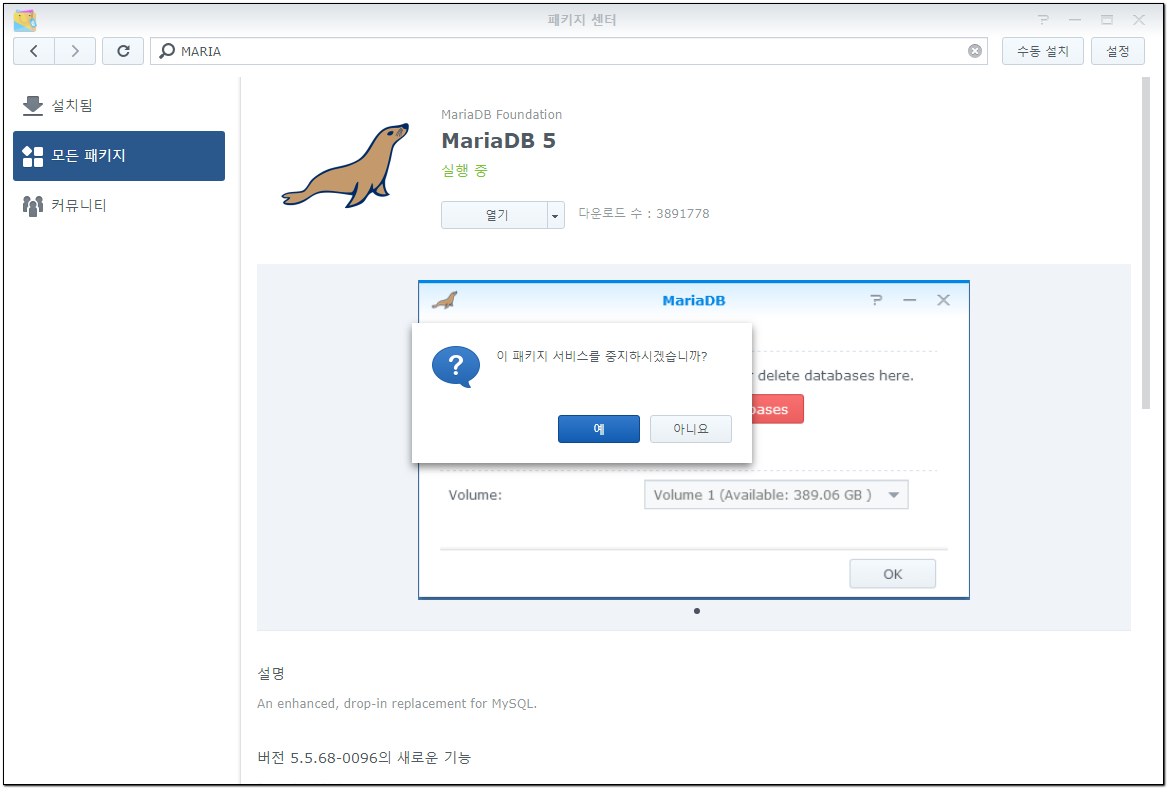
Task: Maximize the Package Center window
Action: [x=1107, y=20]
